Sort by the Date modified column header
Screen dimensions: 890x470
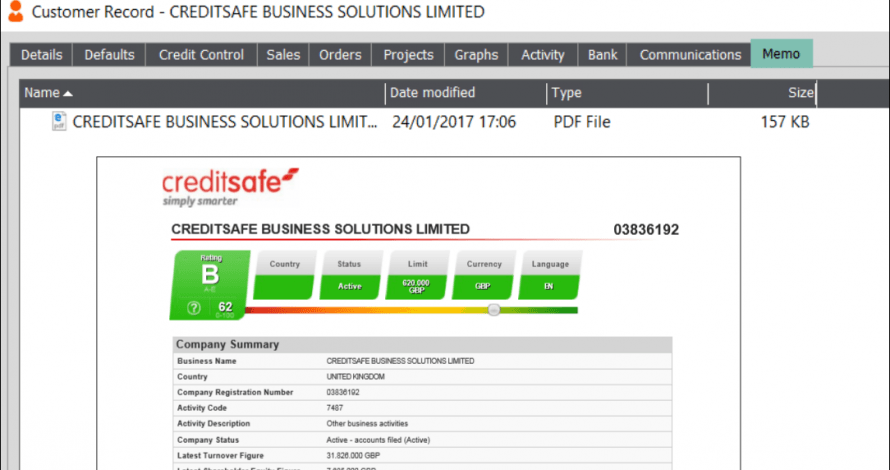coord(466,93)
